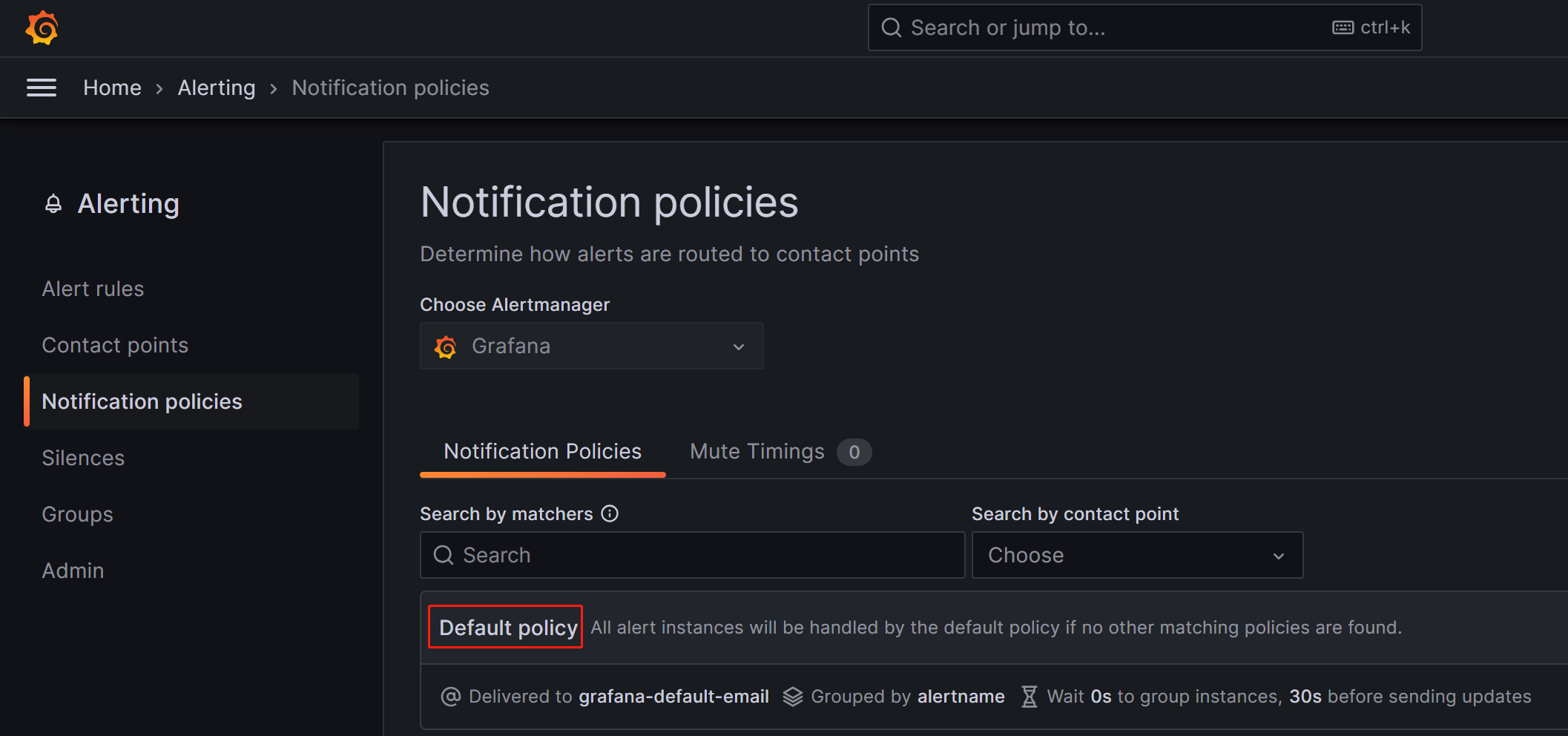This screenshot has width=1568, height=736.
Task: Click the layers icon before Grouped by
Action: click(x=793, y=697)
